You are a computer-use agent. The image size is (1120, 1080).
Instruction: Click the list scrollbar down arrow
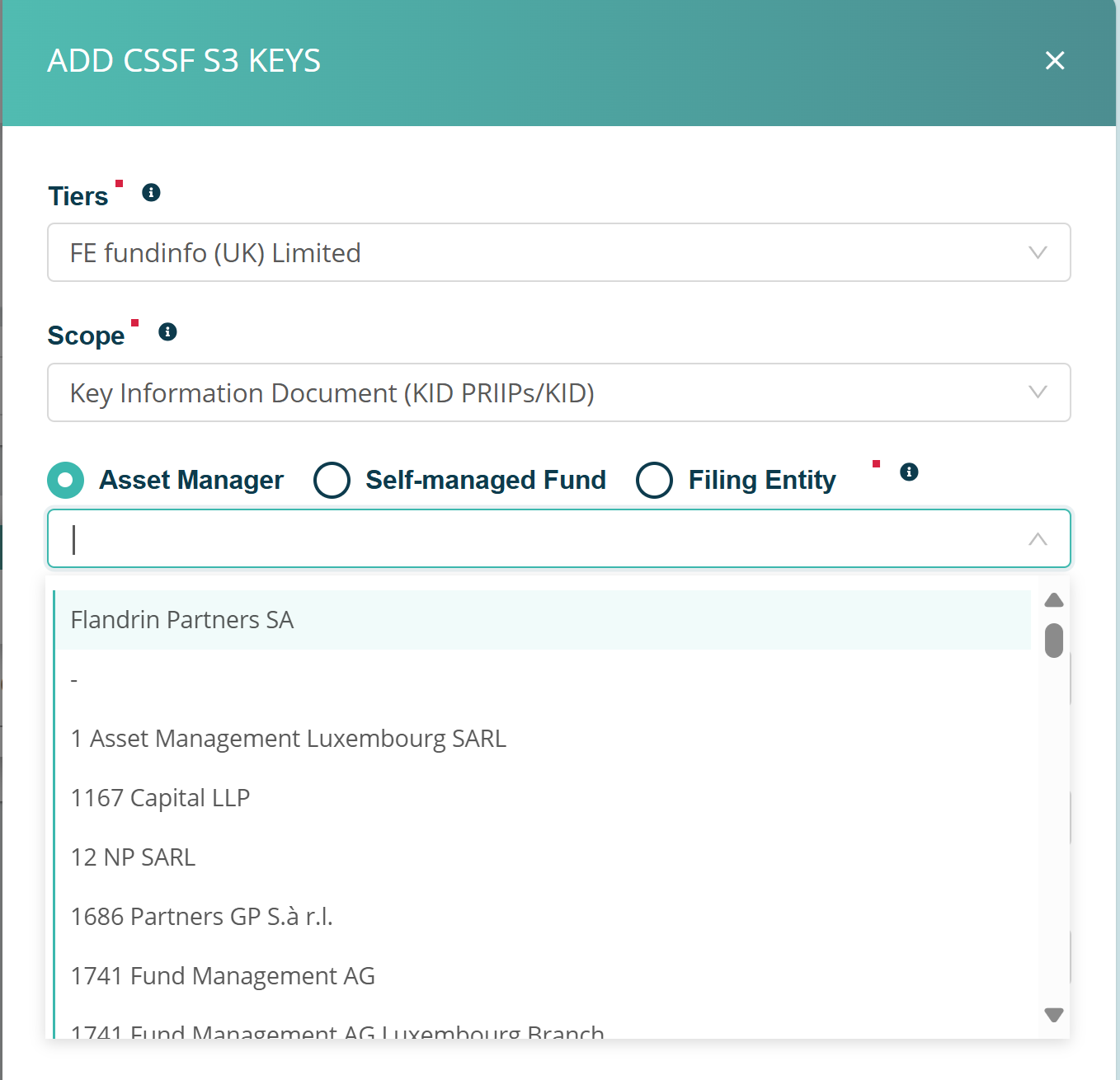point(1054,1015)
